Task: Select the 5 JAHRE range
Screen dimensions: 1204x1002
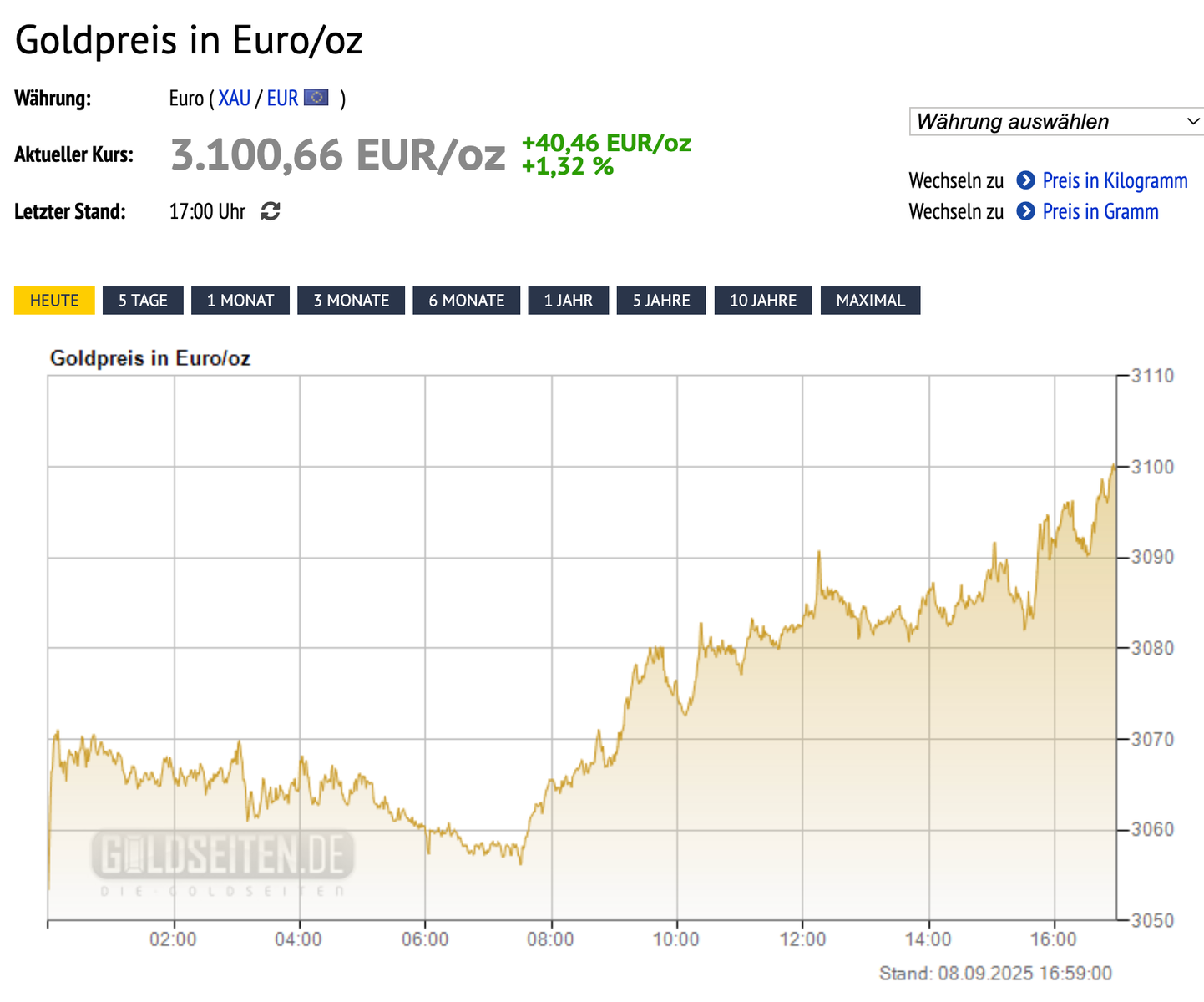Action: coord(661,301)
